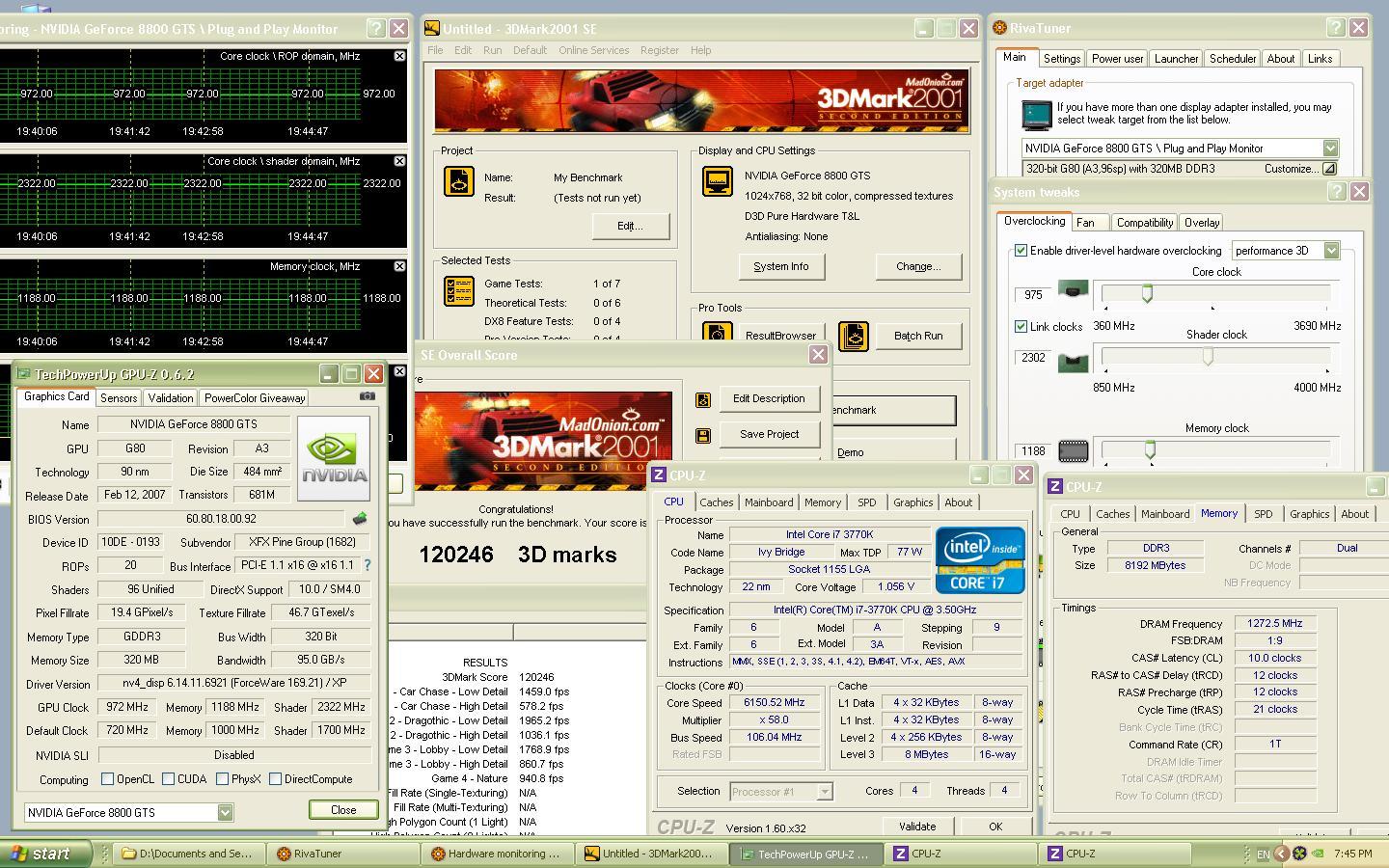Click the GPU-Z screenshot camera icon
This screenshot has height=868, width=1389.
367,396
